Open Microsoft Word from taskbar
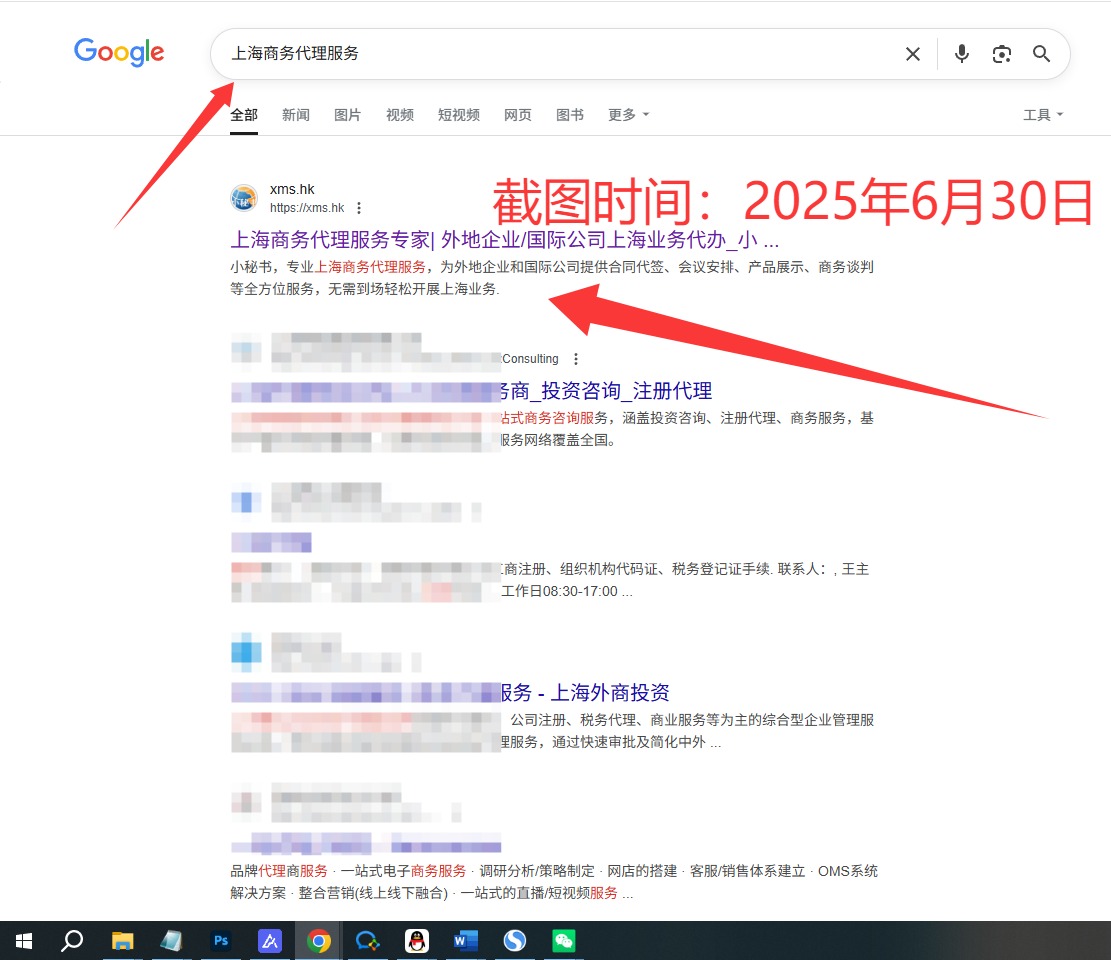1111x960 pixels. pyautogui.click(x=466, y=941)
